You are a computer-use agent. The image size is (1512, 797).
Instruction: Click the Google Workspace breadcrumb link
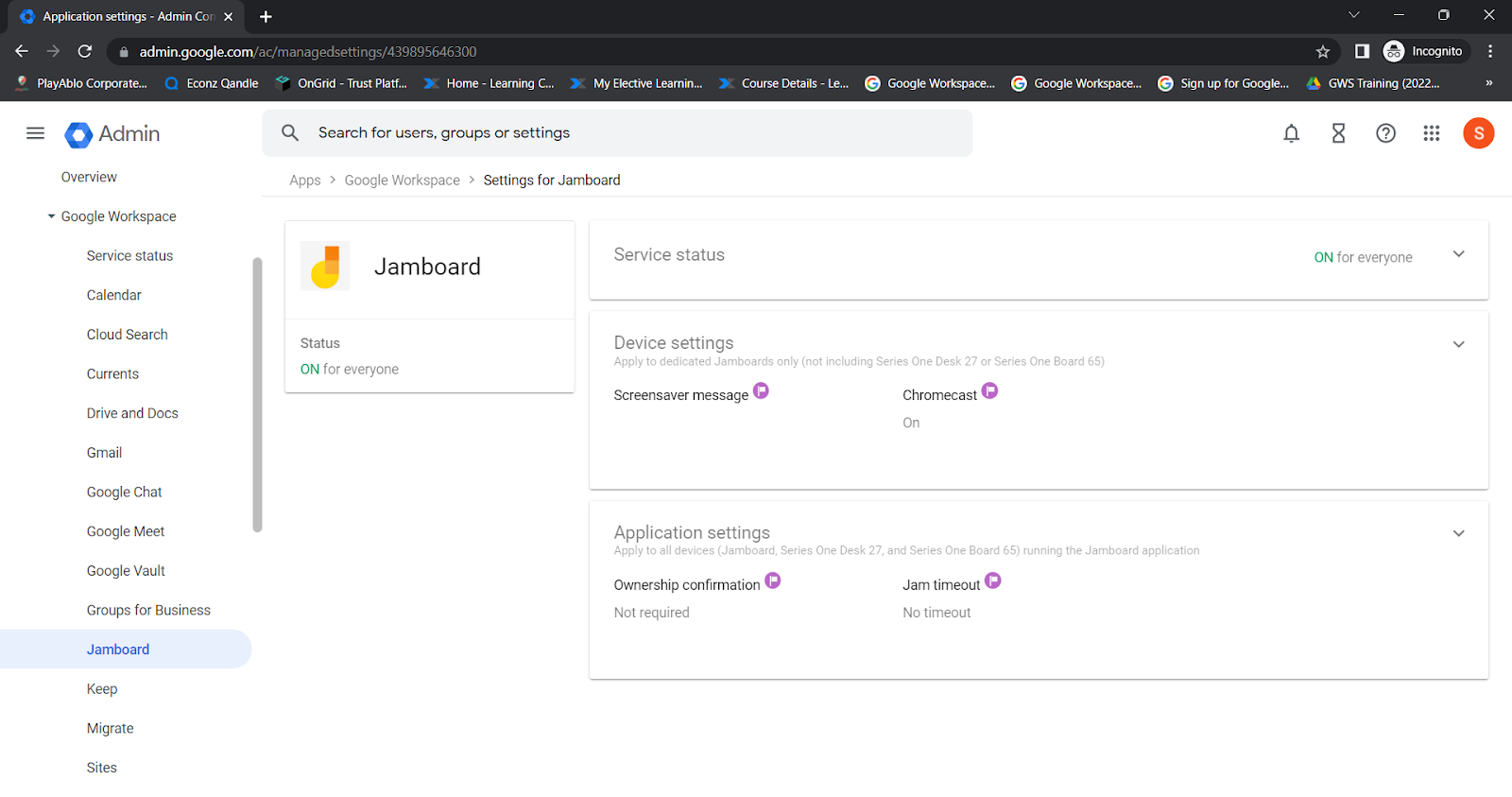tap(402, 181)
